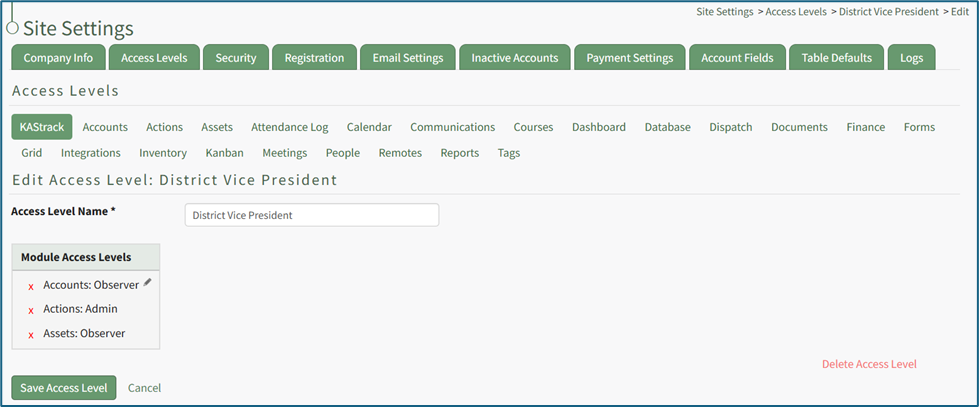Image resolution: width=979 pixels, height=407 pixels.
Task: Select the Table Defaults tab
Action: 836,58
